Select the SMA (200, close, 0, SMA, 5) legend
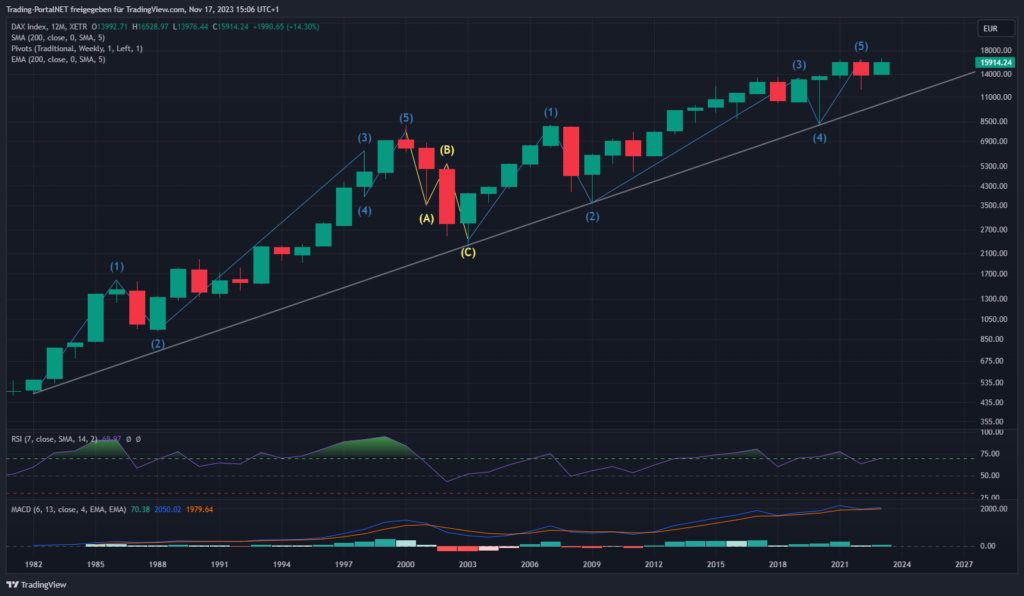This screenshot has height=596, width=1024. 57,38
